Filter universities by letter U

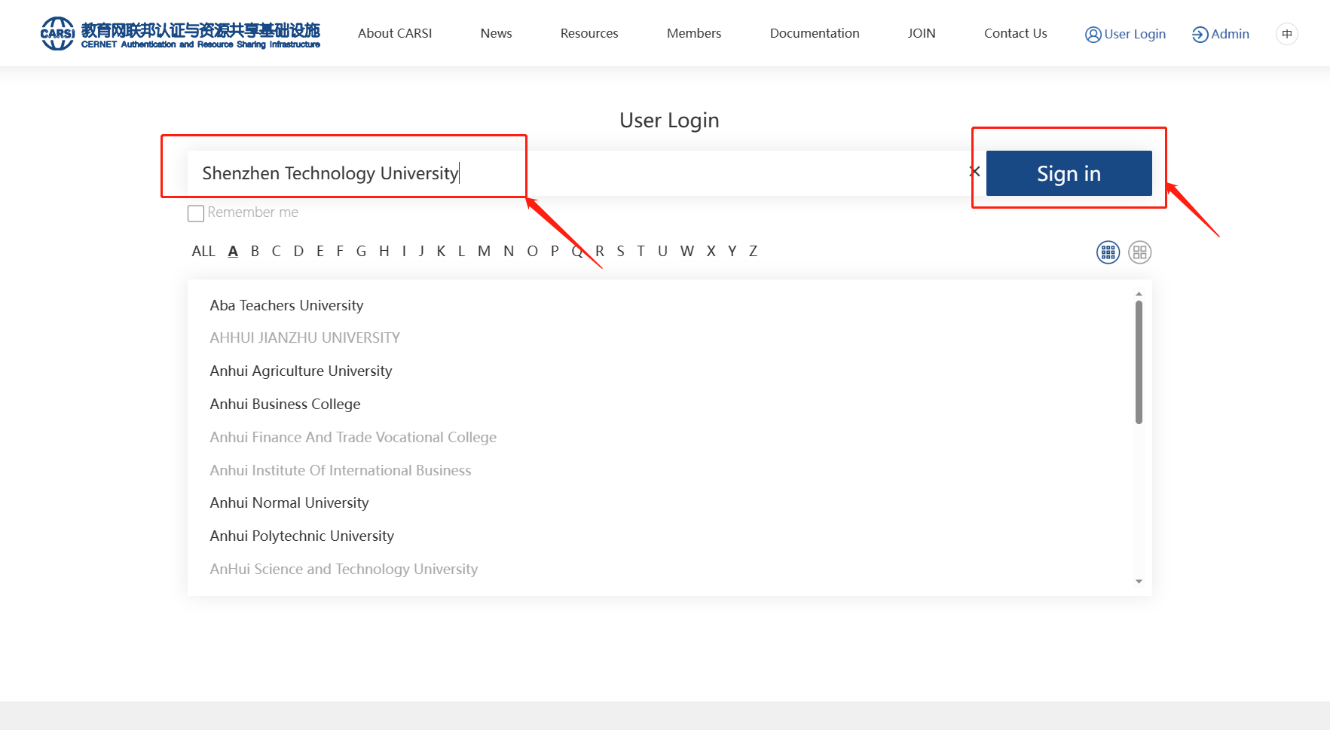[662, 251]
